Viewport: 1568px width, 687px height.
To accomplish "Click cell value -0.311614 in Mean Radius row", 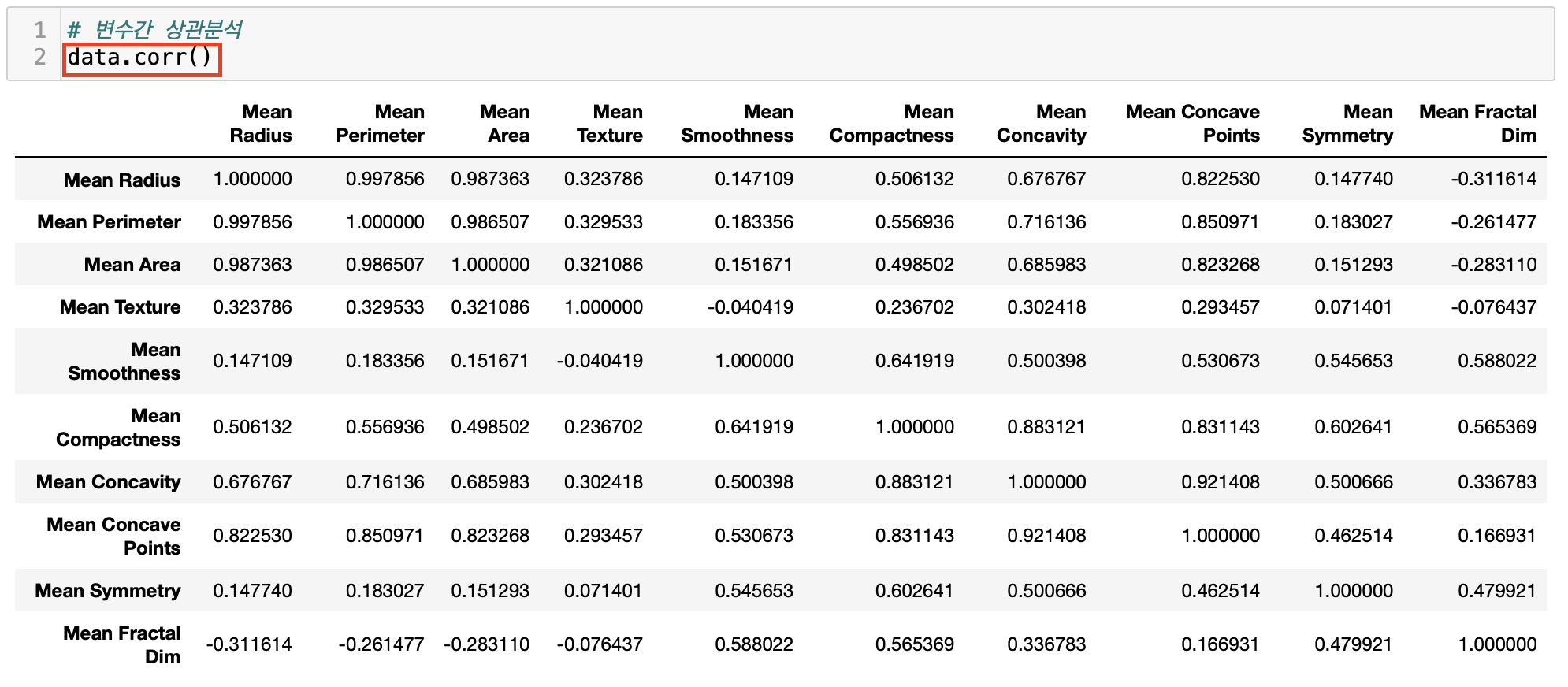I will (1494, 180).
